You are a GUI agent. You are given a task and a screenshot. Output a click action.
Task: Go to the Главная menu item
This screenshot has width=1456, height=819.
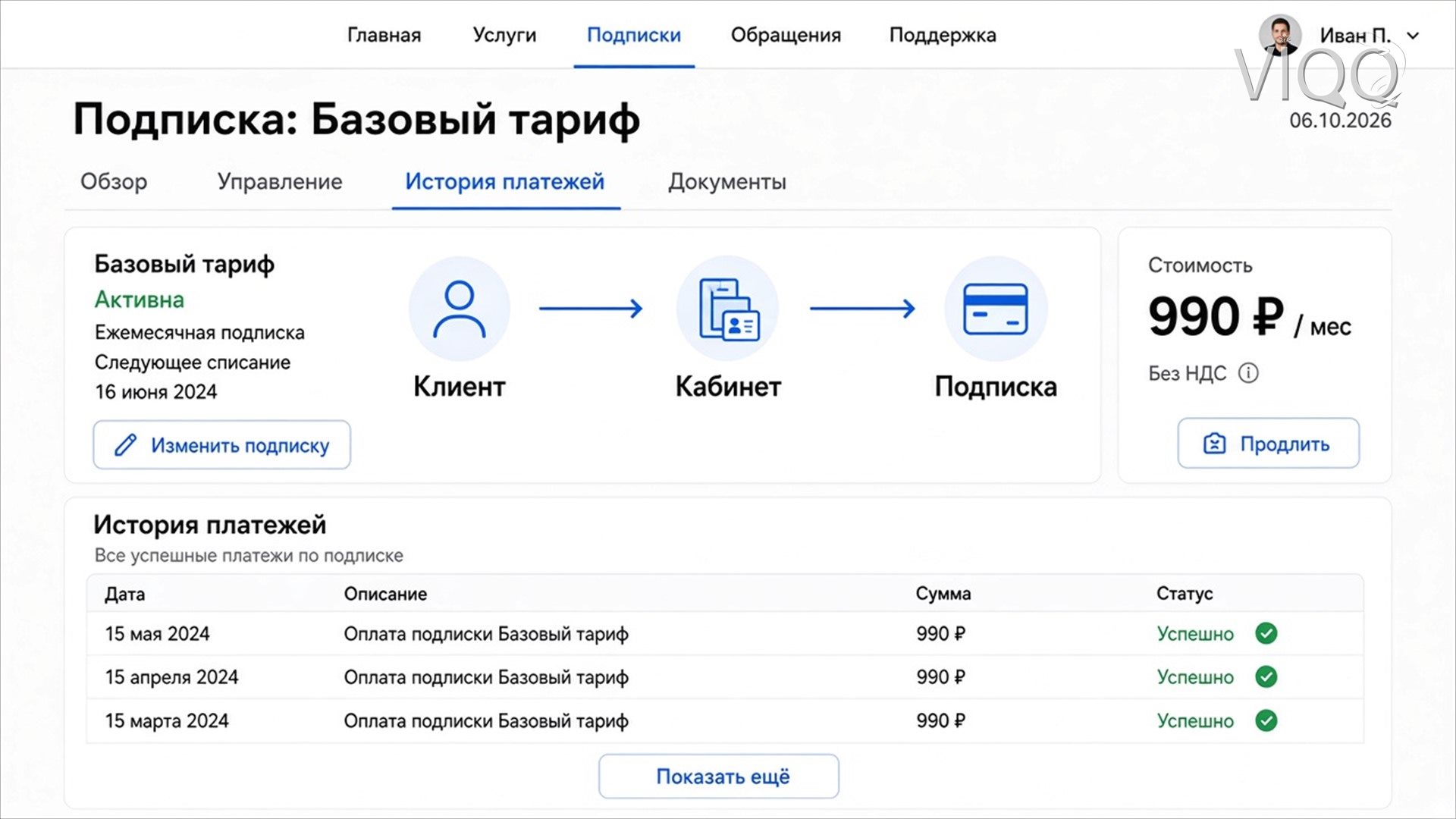(384, 35)
